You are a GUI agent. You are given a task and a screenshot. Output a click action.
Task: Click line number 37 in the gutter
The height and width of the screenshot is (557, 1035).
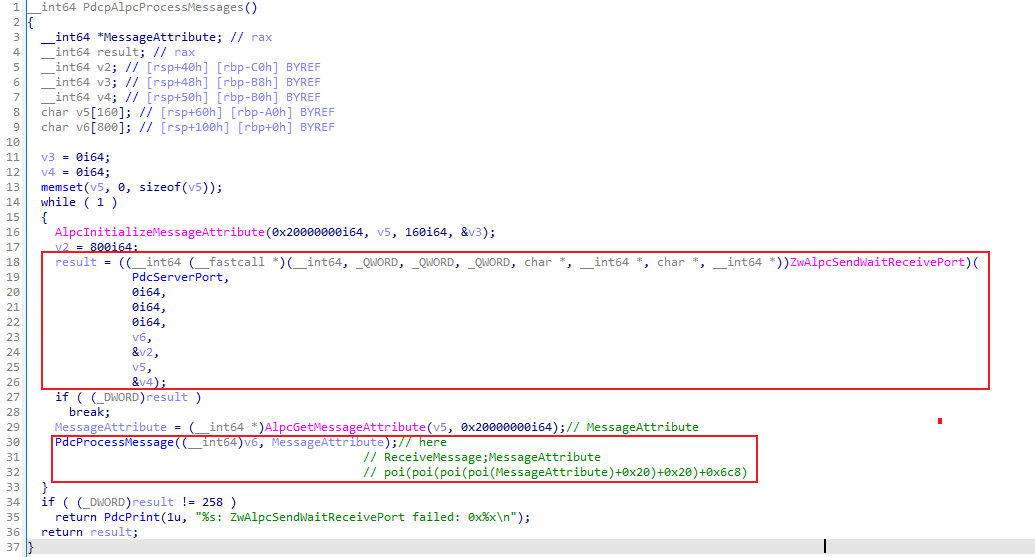(x=13, y=547)
